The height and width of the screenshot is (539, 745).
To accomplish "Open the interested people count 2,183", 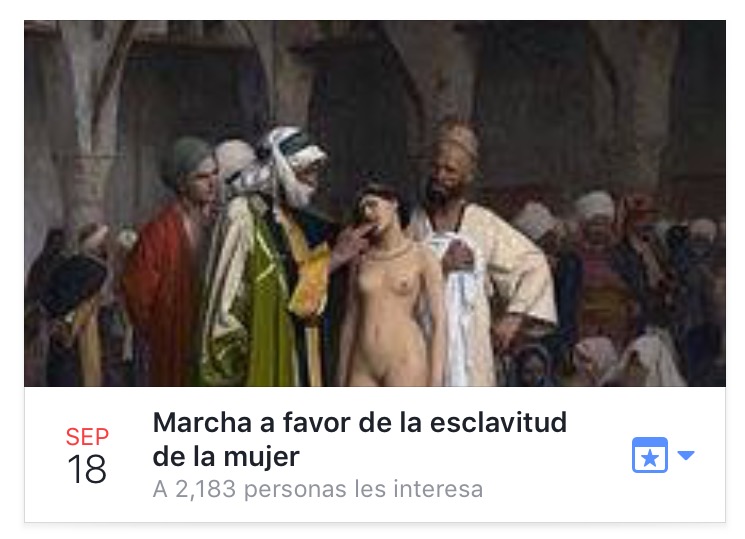I will tap(205, 489).
